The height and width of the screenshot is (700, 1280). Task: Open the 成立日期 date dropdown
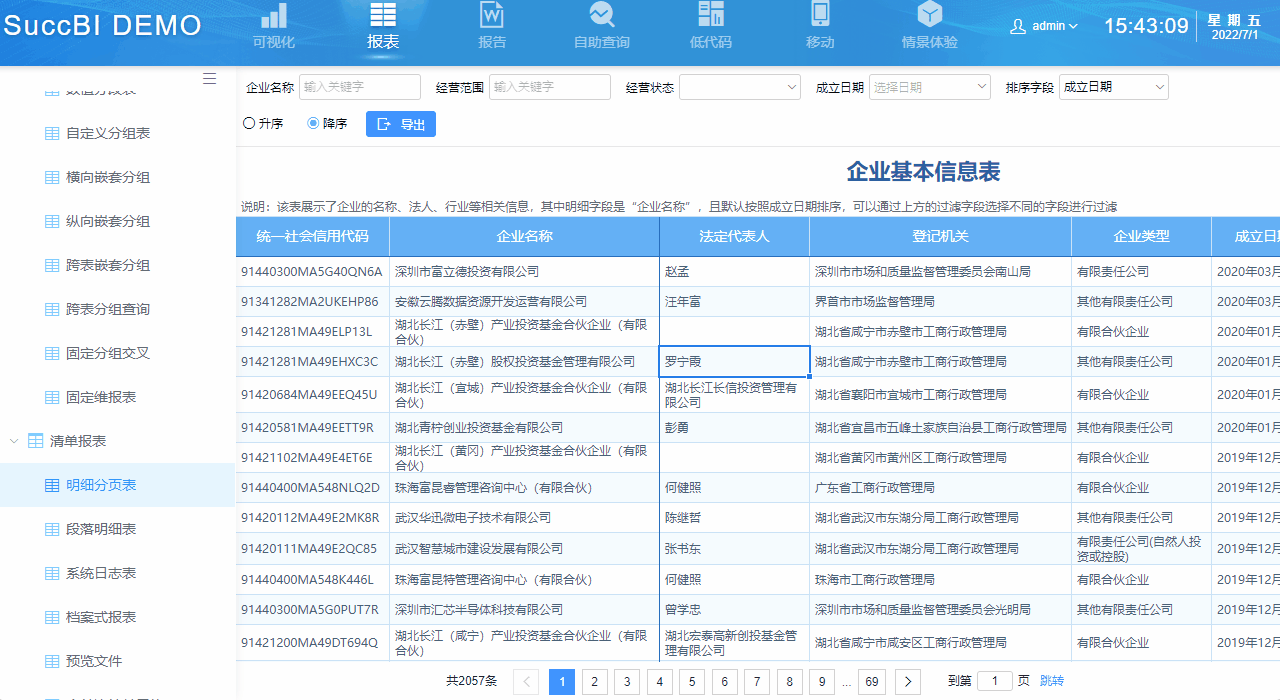click(930, 87)
